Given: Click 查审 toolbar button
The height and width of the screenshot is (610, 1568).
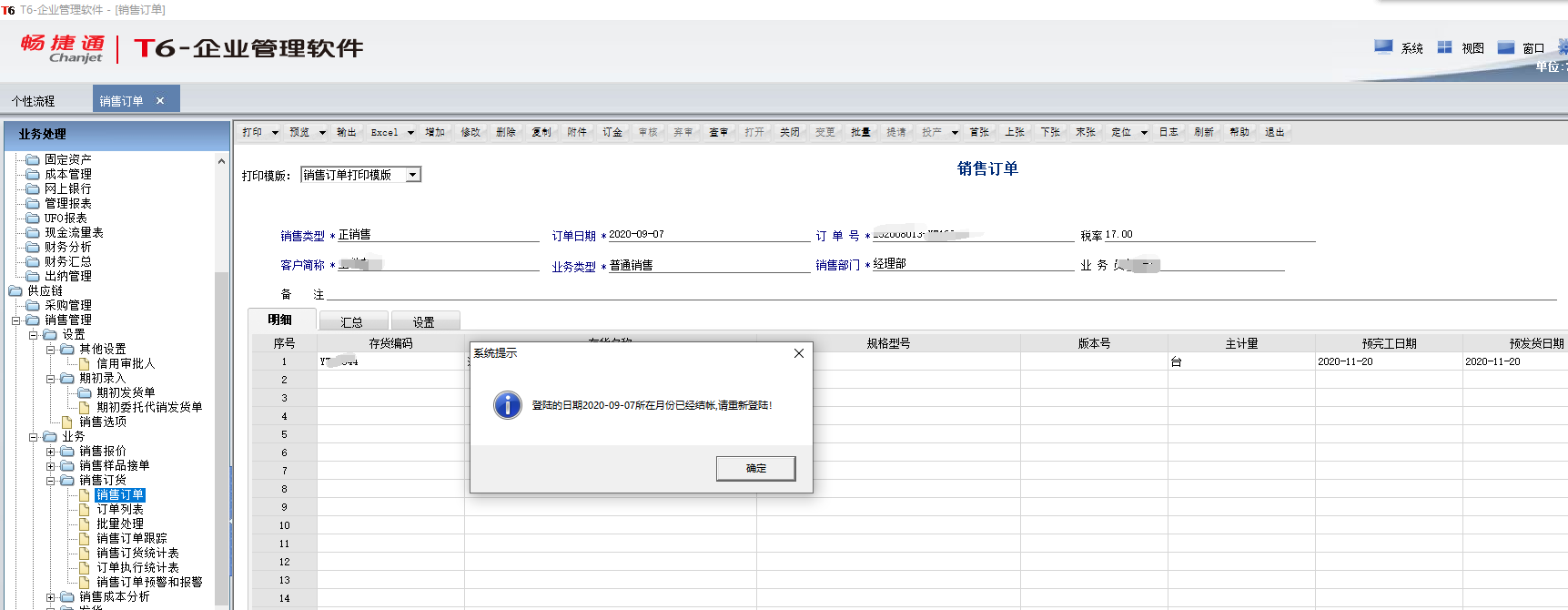Looking at the screenshot, I should click(719, 132).
